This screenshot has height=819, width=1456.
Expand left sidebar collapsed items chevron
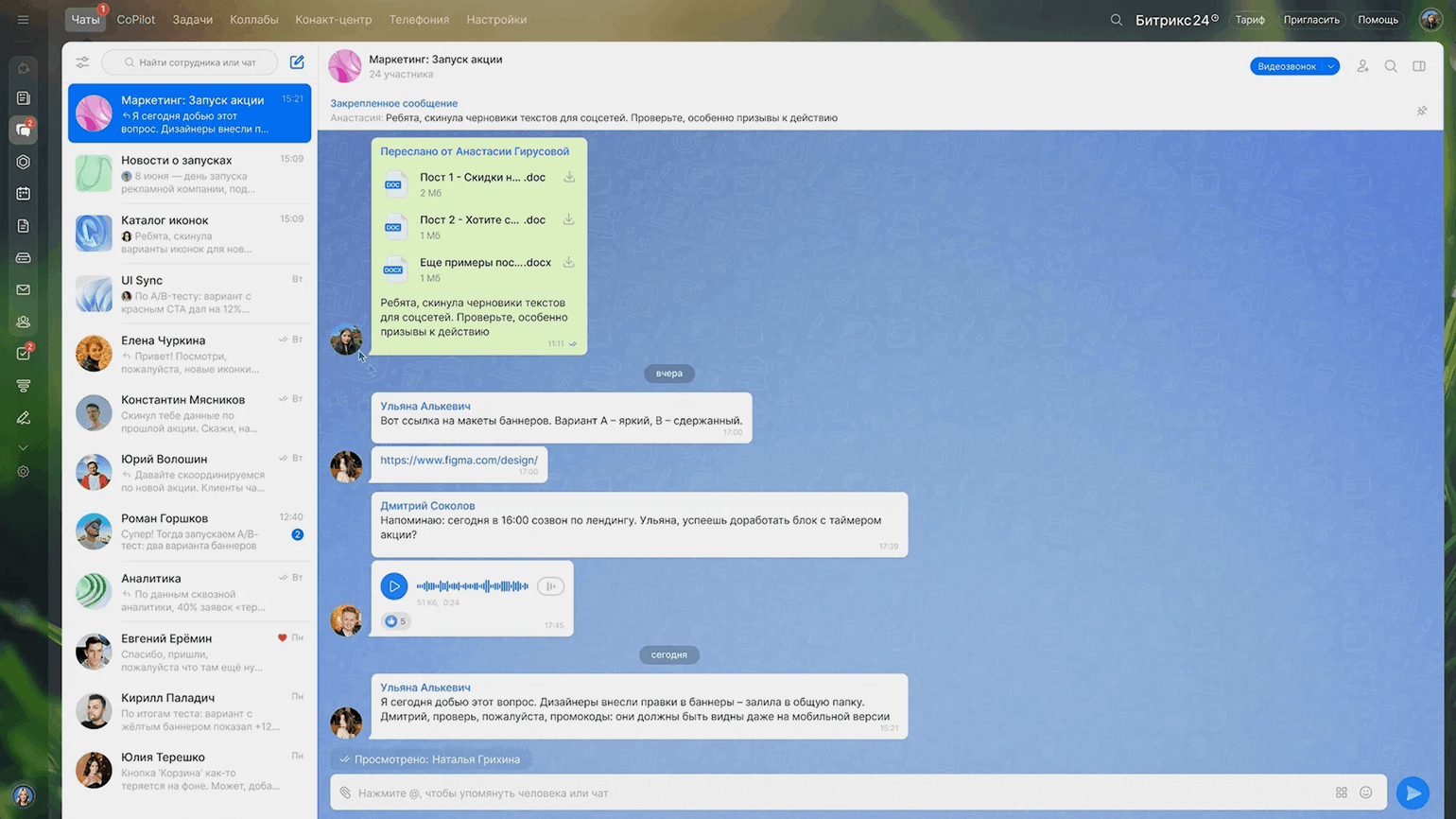24,447
